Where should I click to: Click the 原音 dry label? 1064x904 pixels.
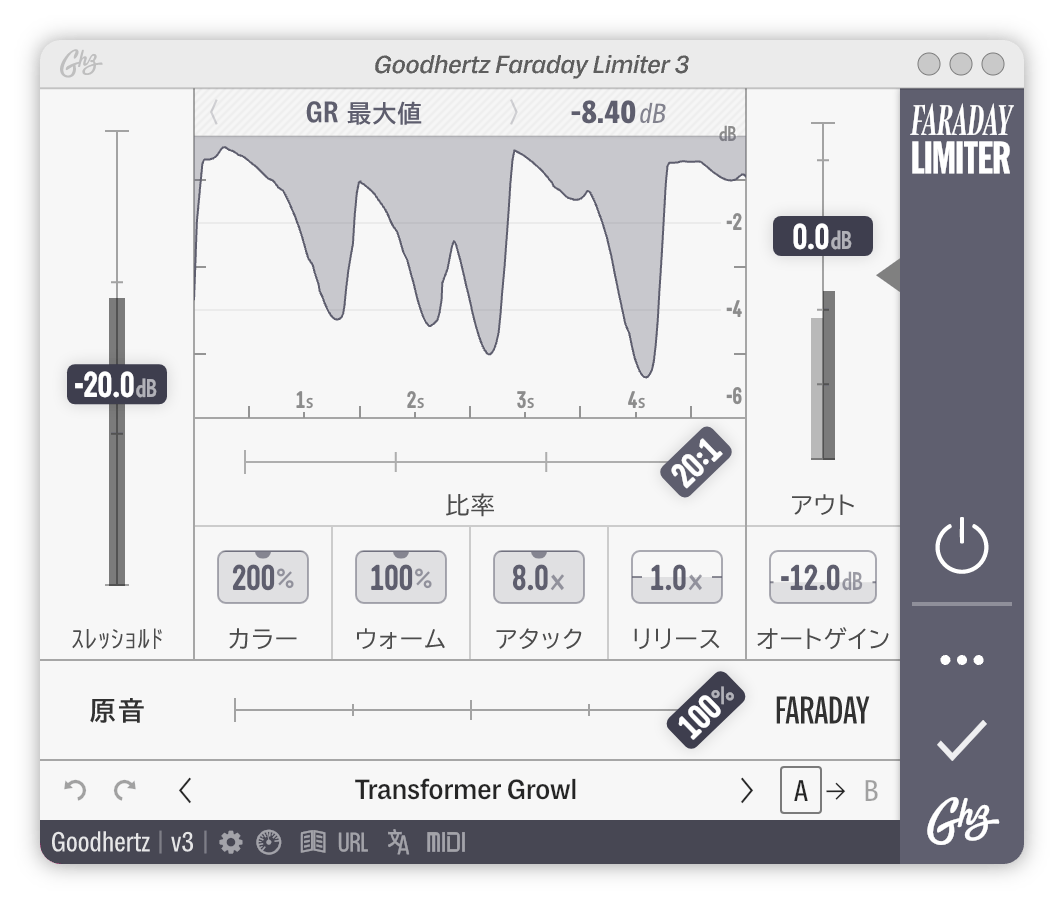(x=117, y=711)
